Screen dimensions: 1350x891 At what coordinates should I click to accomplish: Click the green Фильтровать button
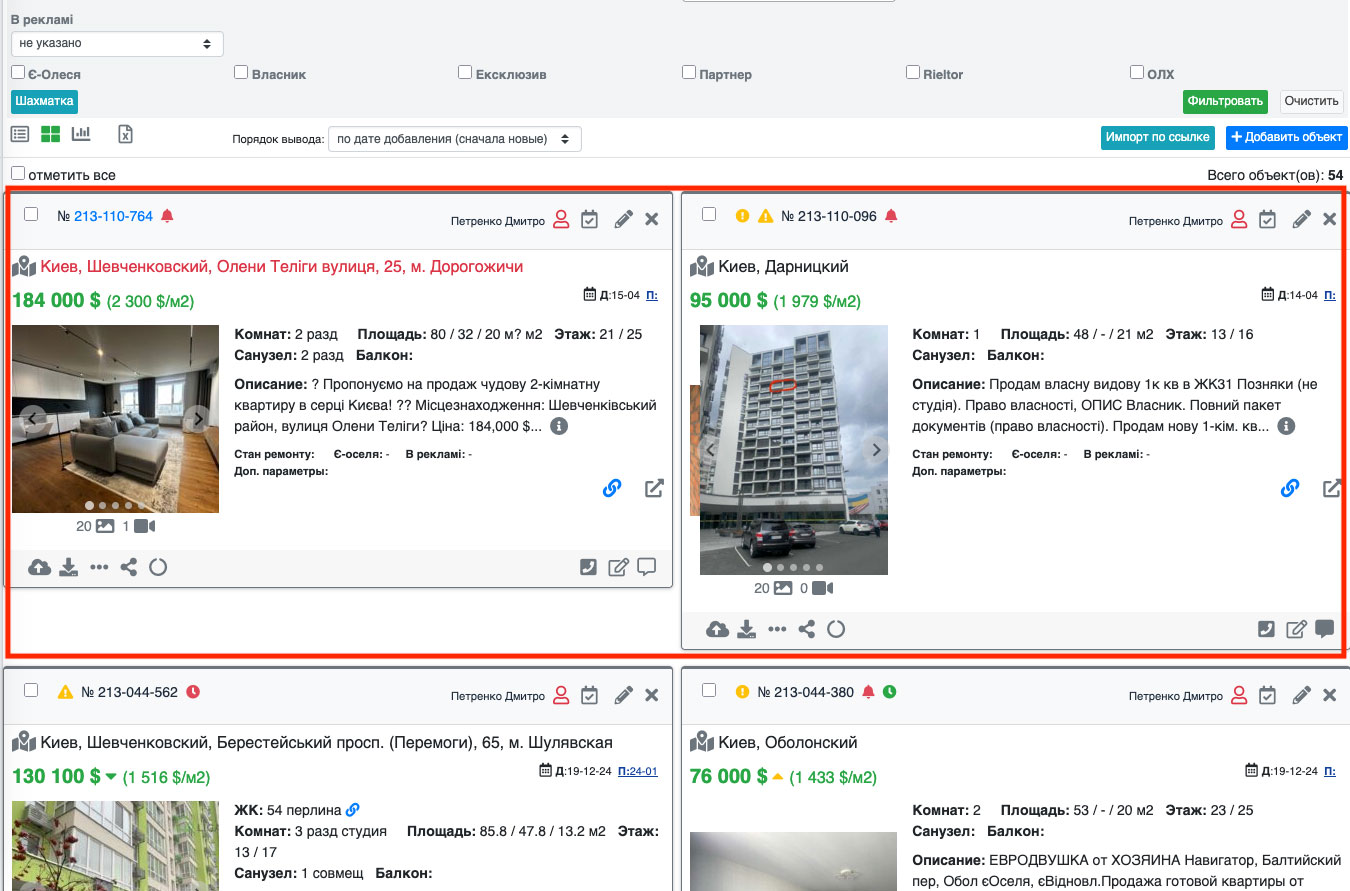tap(1225, 102)
